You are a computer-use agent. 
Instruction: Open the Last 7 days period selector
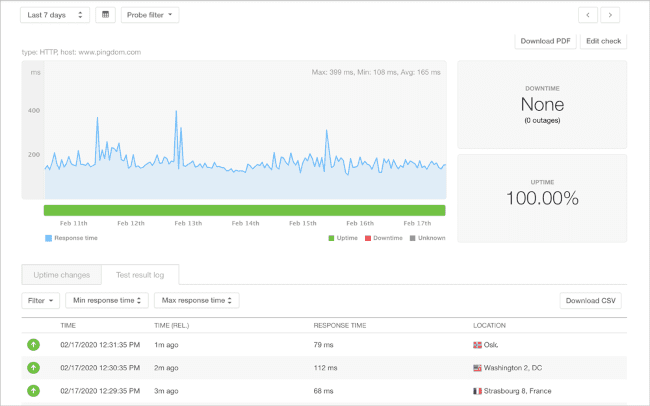[x=55, y=15]
